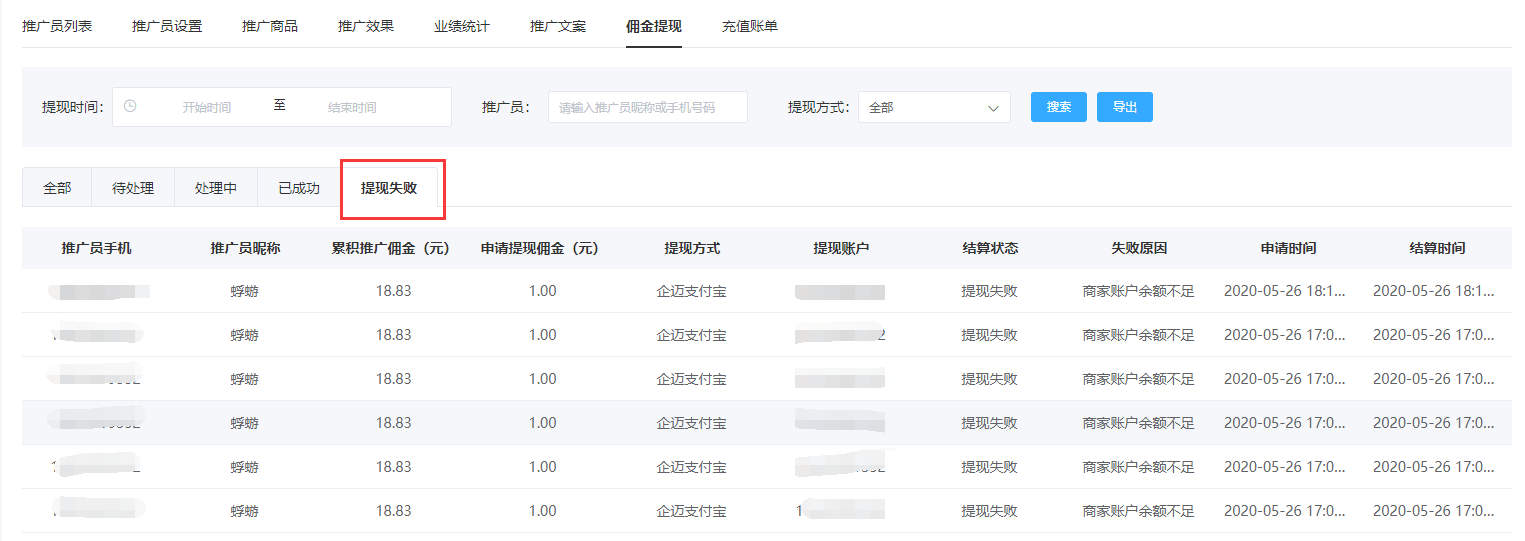
Task: Click the 搜索 button
Action: click(1058, 107)
